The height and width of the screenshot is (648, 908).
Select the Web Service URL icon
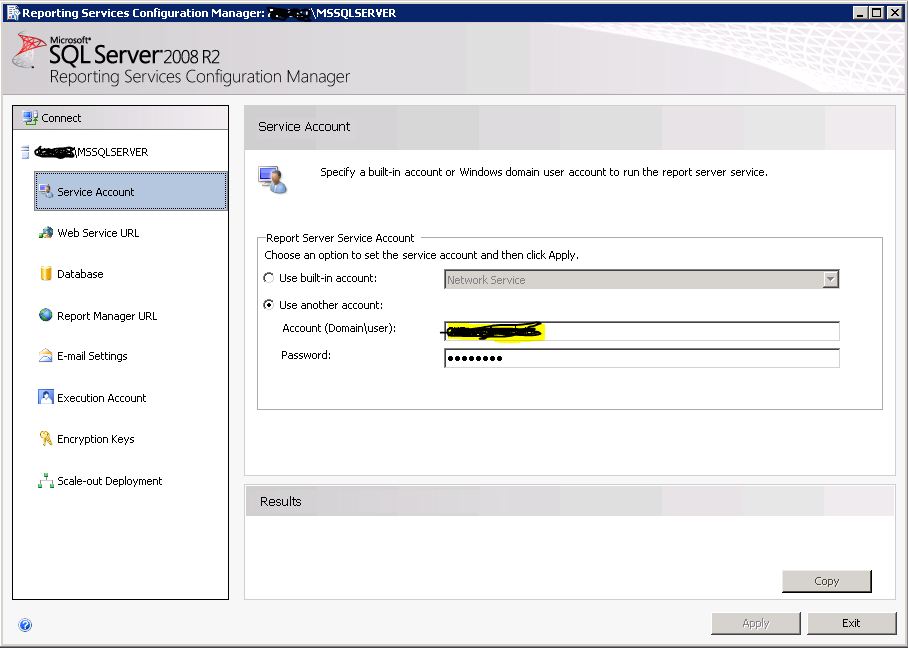pos(46,232)
